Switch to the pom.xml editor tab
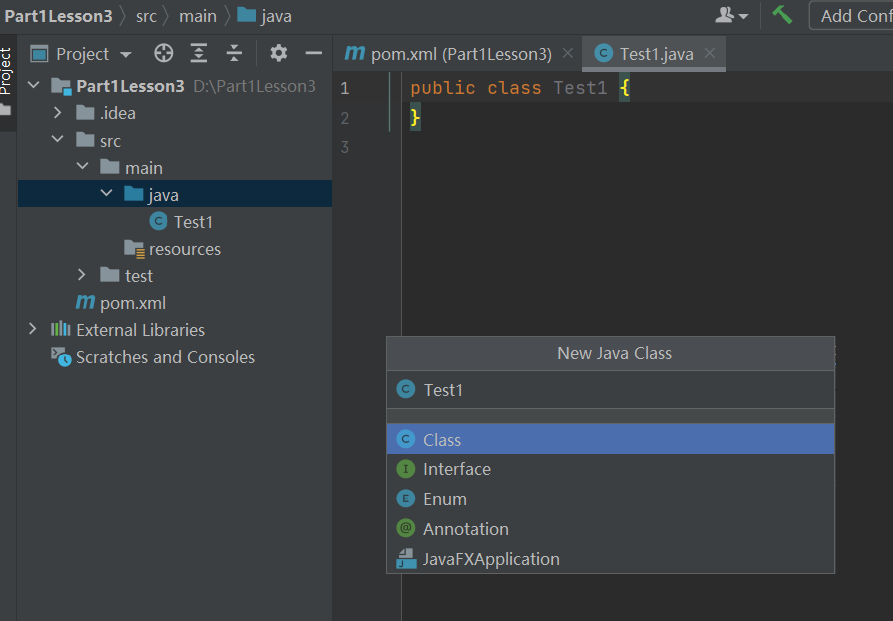Screen dimensions: 893x621 coord(449,54)
